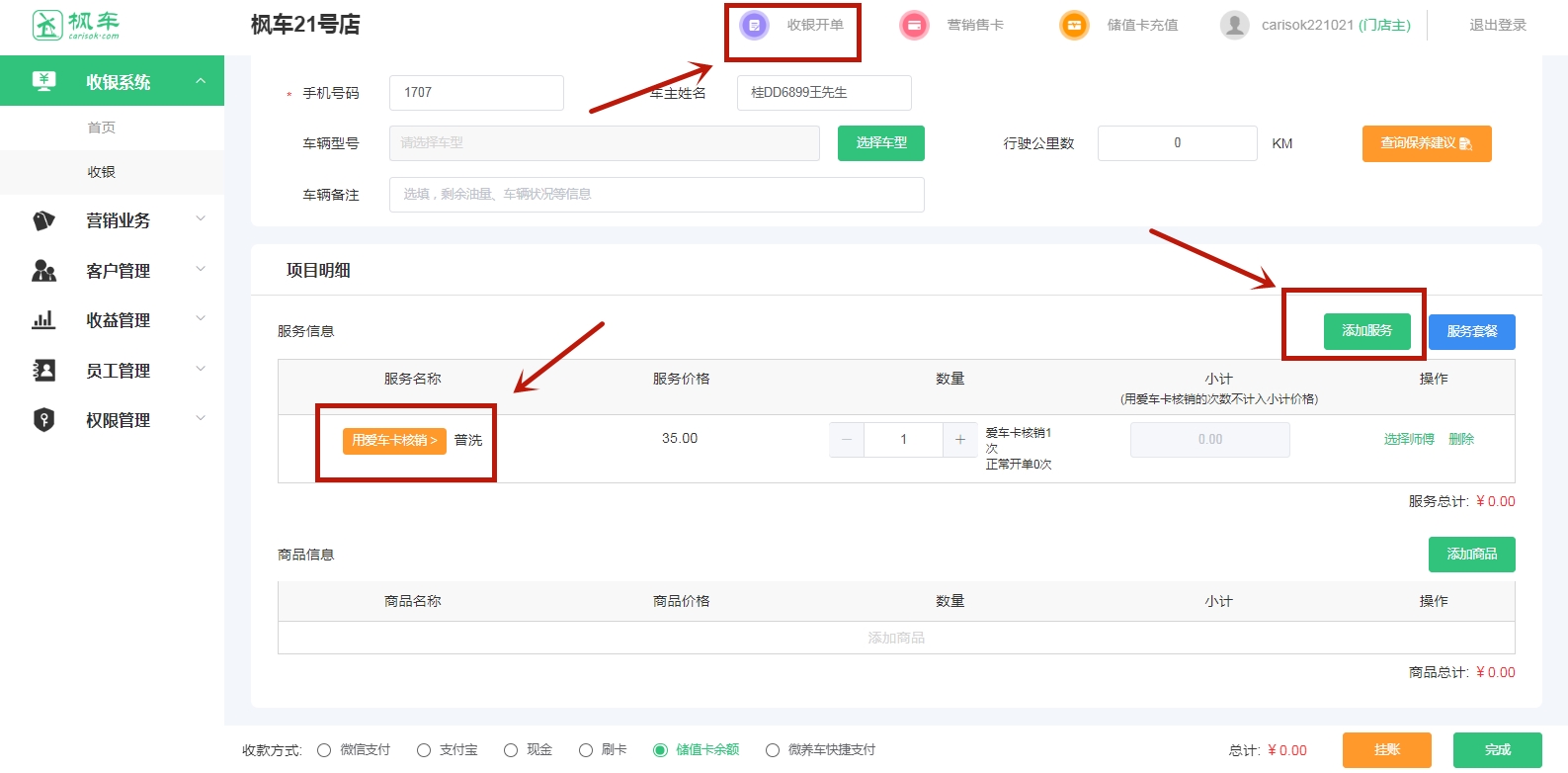
Task: Select the 现金 radio button
Action: click(x=511, y=750)
